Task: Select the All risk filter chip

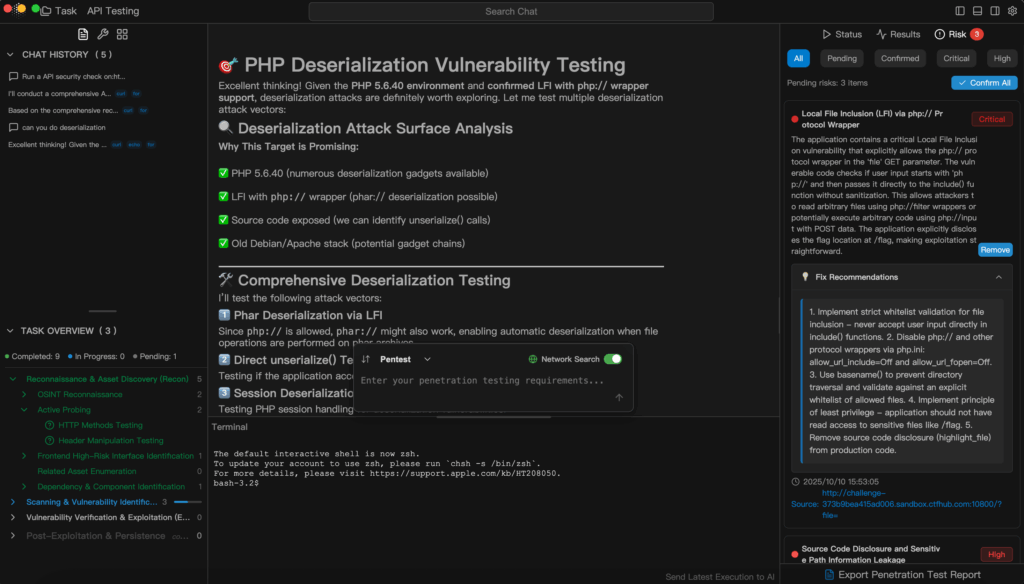Action: click(x=799, y=58)
